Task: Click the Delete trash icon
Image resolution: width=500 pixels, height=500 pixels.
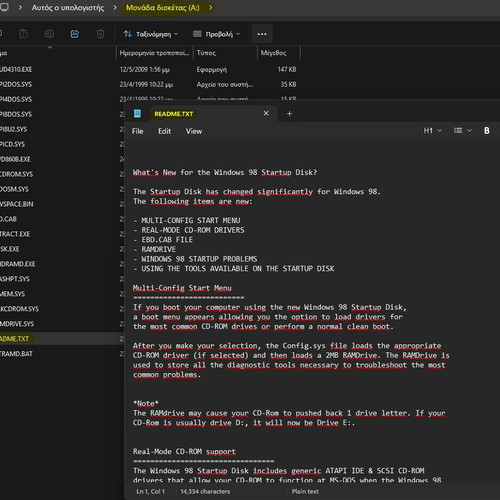Action: (x=100, y=34)
